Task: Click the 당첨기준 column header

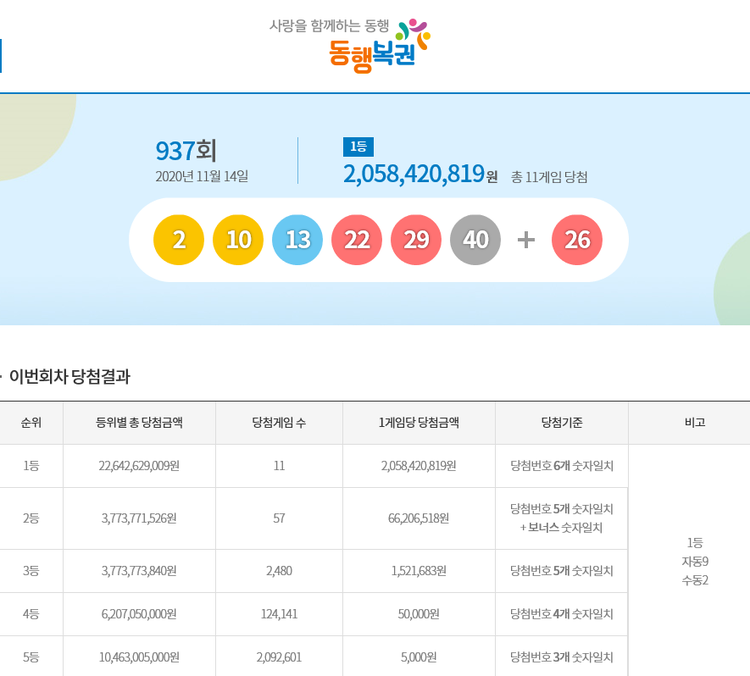Action: click(x=562, y=422)
